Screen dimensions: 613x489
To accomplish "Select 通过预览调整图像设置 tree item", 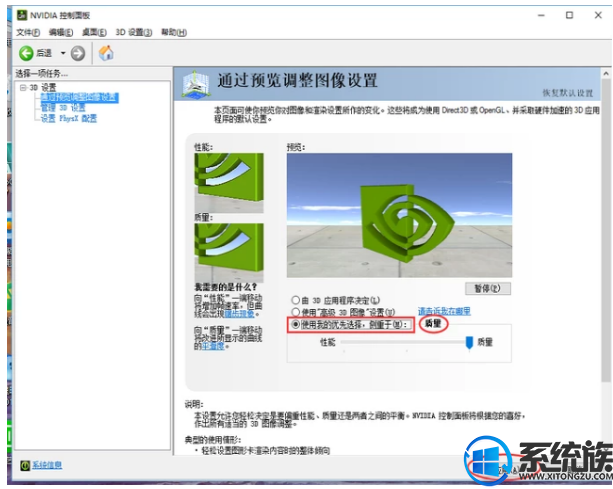I will (79, 97).
